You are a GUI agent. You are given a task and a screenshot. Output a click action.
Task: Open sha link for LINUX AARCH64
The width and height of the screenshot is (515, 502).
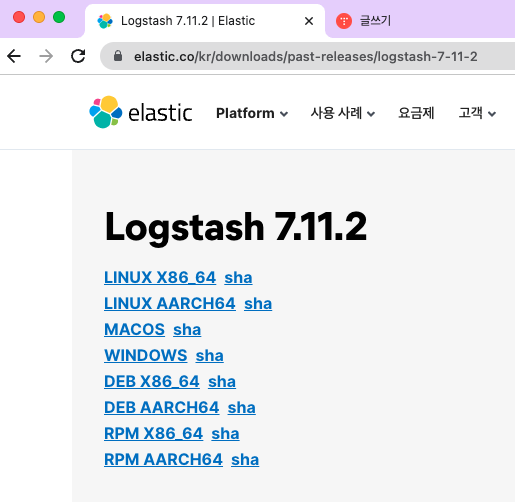coord(258,304)
